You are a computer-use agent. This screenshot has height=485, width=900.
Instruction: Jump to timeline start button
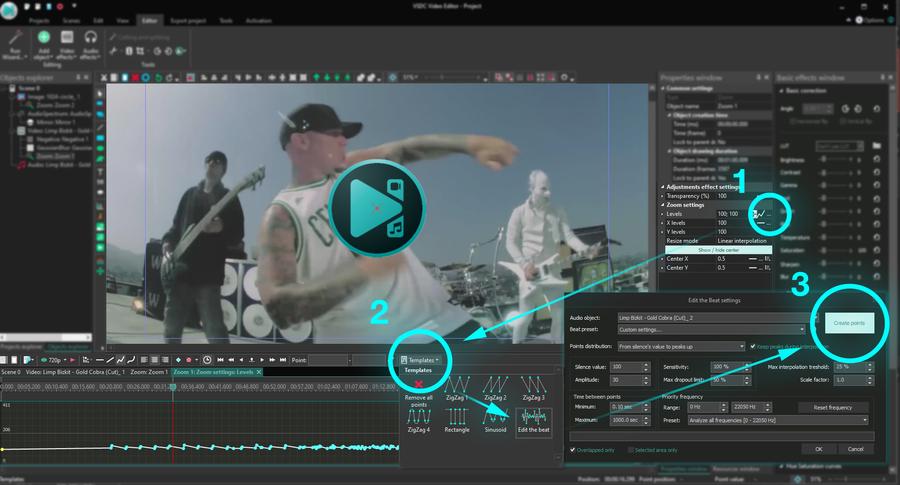[x=220, y=360]
